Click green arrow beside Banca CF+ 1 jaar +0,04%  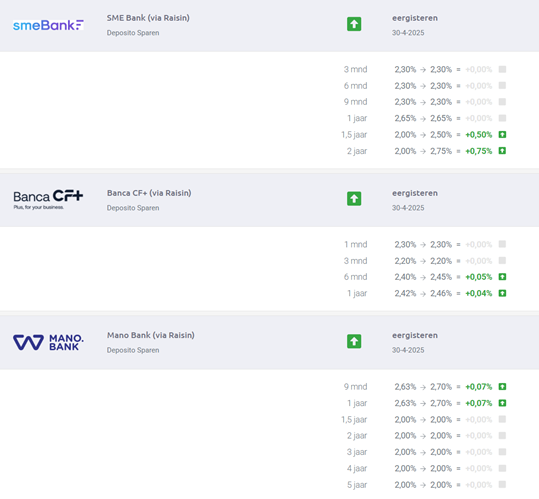(x=502, y=293)
